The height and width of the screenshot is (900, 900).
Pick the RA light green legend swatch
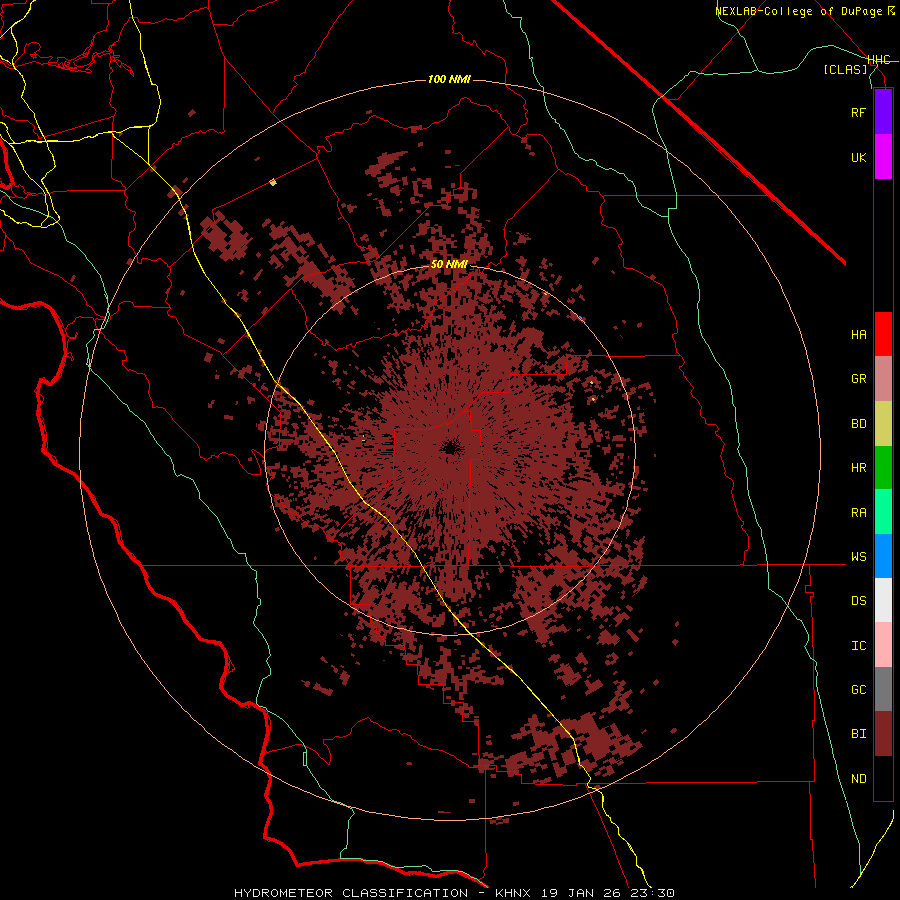pyautogui.click(x=883, y=512)
